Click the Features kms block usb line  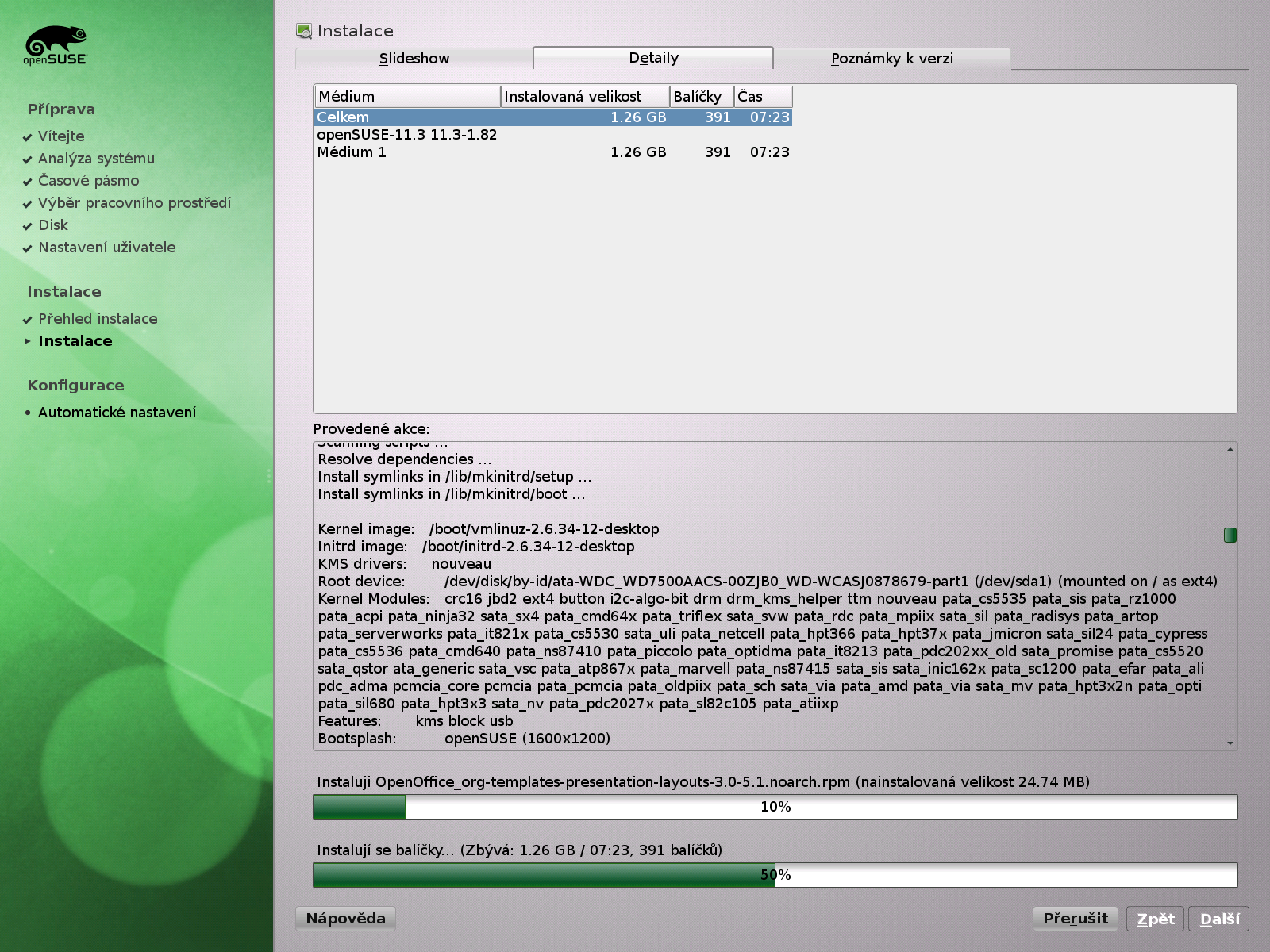(415, 721)
